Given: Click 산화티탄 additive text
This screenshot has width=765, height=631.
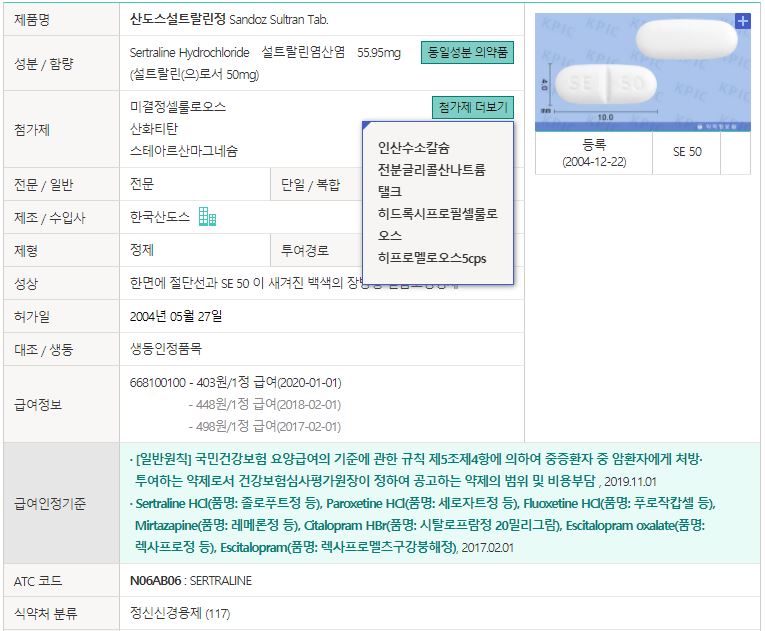Looking at the screenshot, I should tap(154, 129).
